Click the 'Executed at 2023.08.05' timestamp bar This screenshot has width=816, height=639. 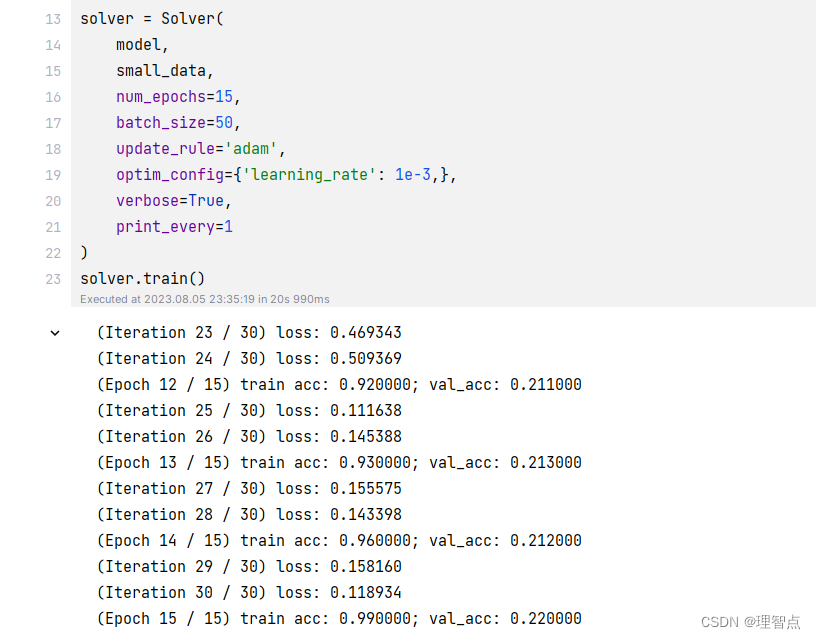pos(200,299)
